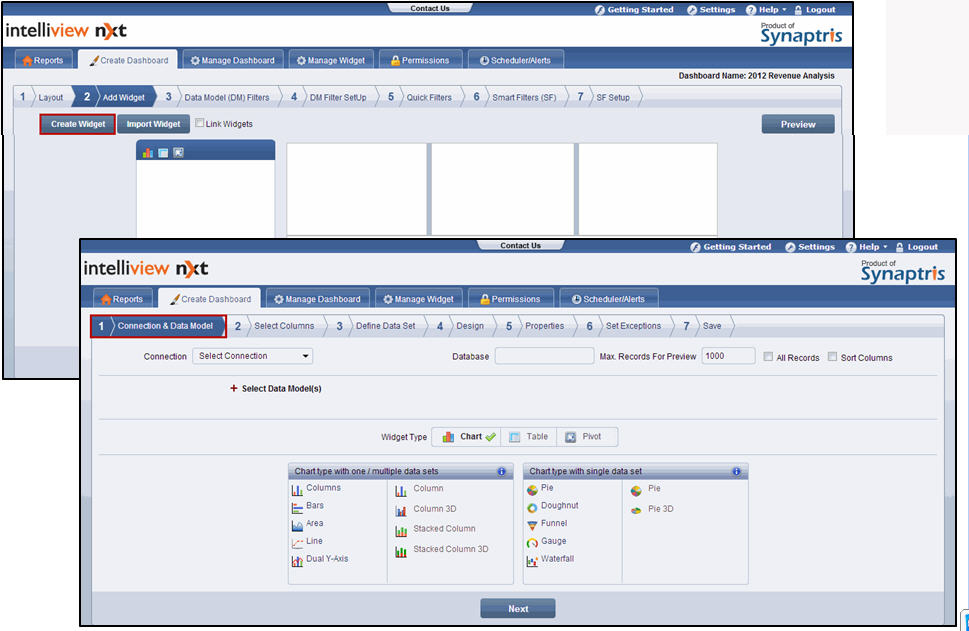
Task: Go to Set Exceptions step
Action: point(633,326)
